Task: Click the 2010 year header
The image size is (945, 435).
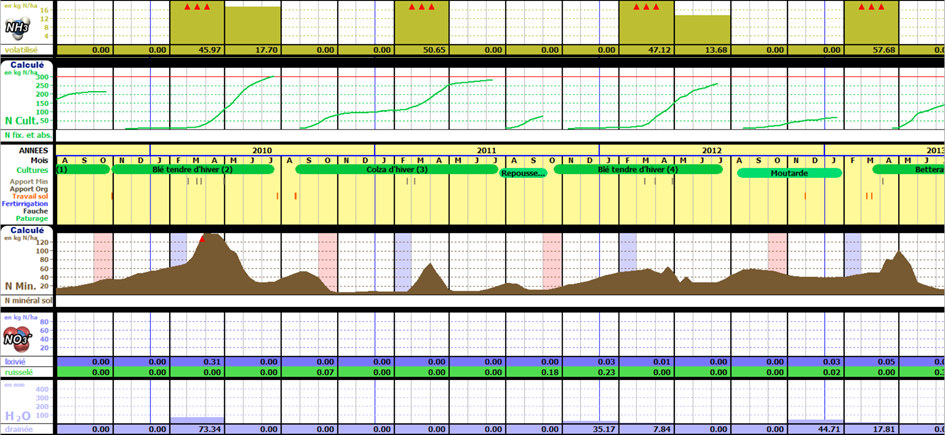Action: [x=262, y=150]
